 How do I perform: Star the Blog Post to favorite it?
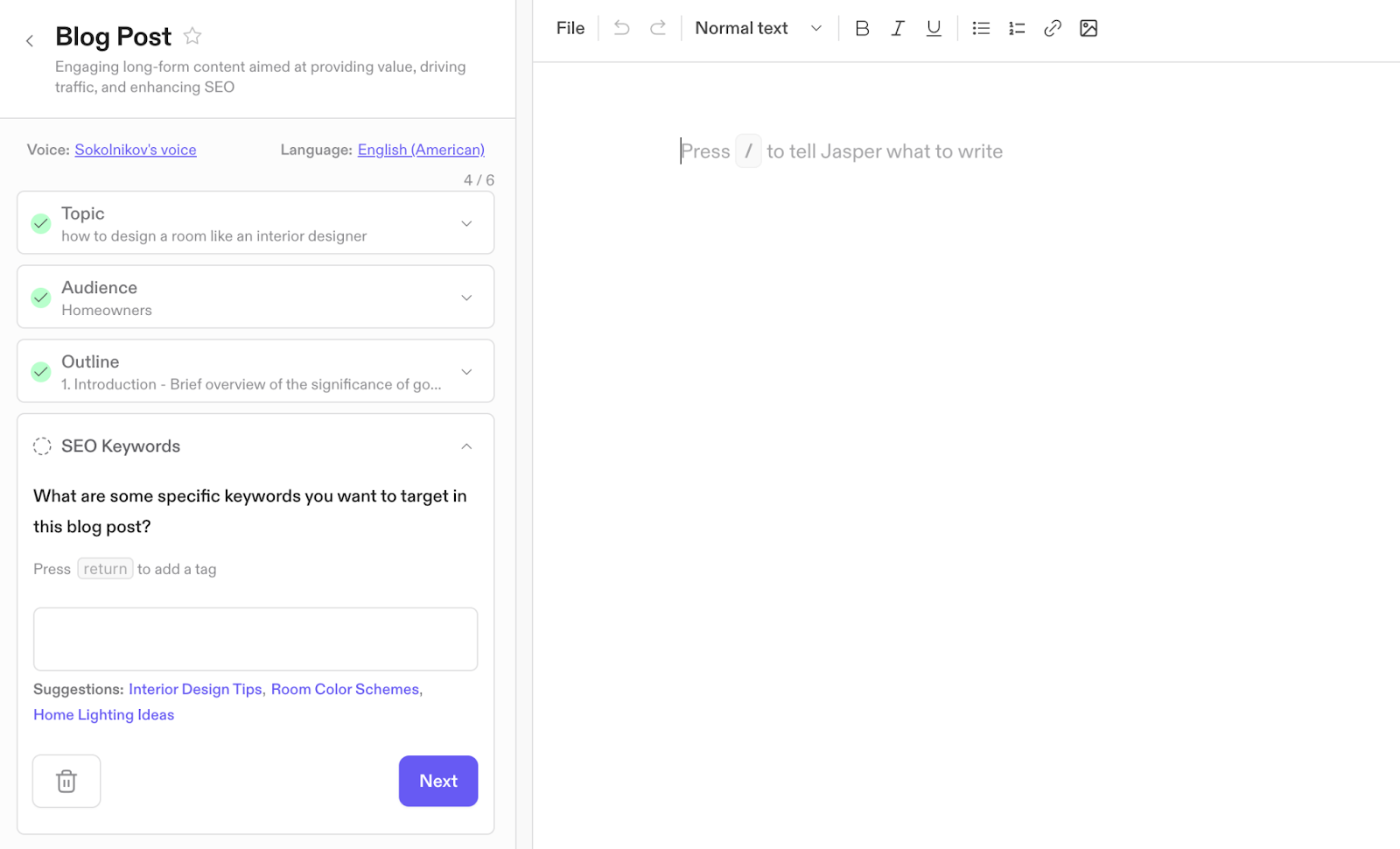[192, 36]
